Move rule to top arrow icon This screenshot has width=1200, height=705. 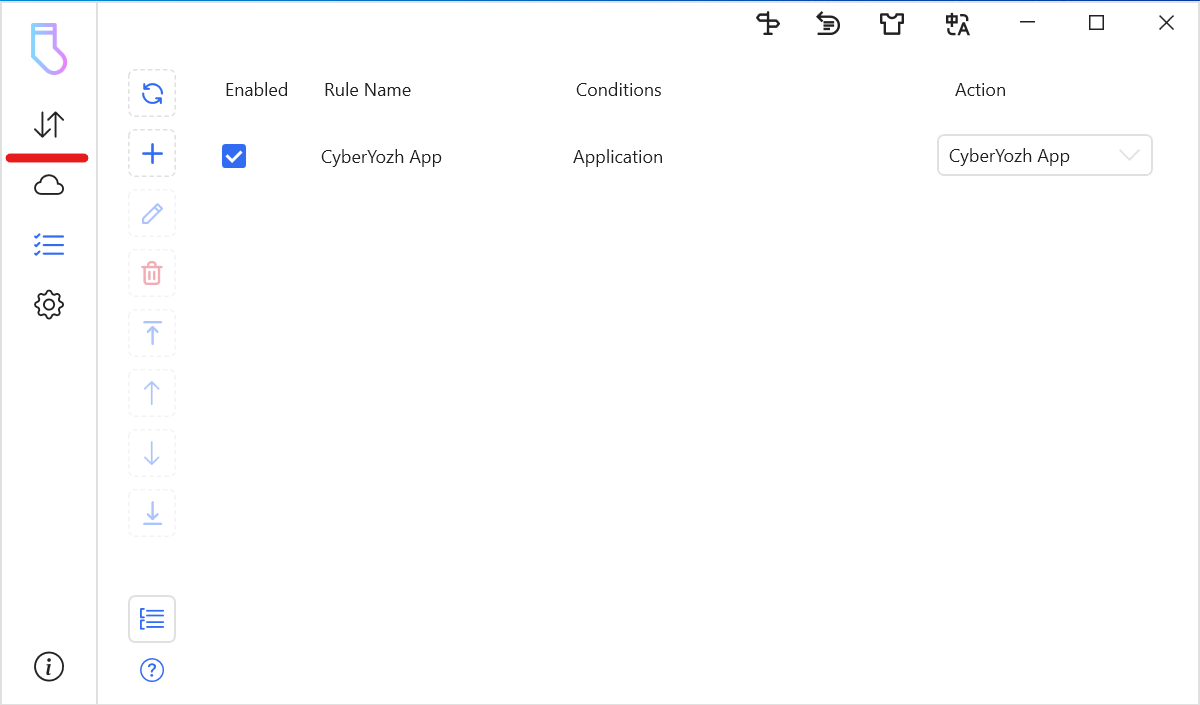coord(152,333)
